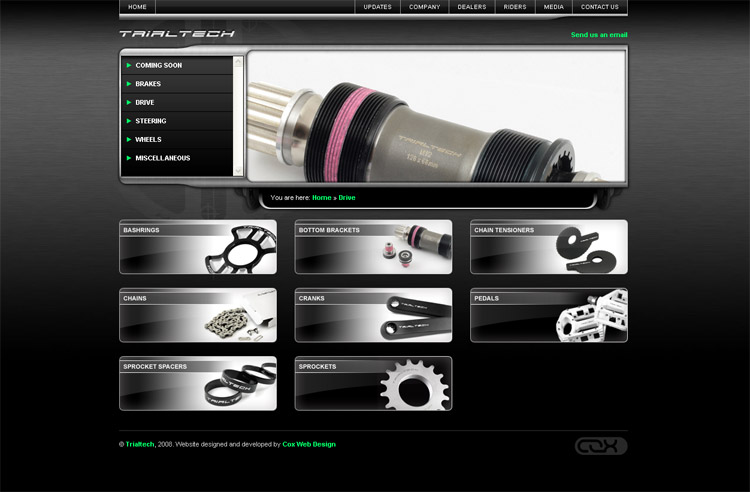Open the Bashrings product tile
Image resolution: width=750 pixels, height=492 pixels.
198,247
